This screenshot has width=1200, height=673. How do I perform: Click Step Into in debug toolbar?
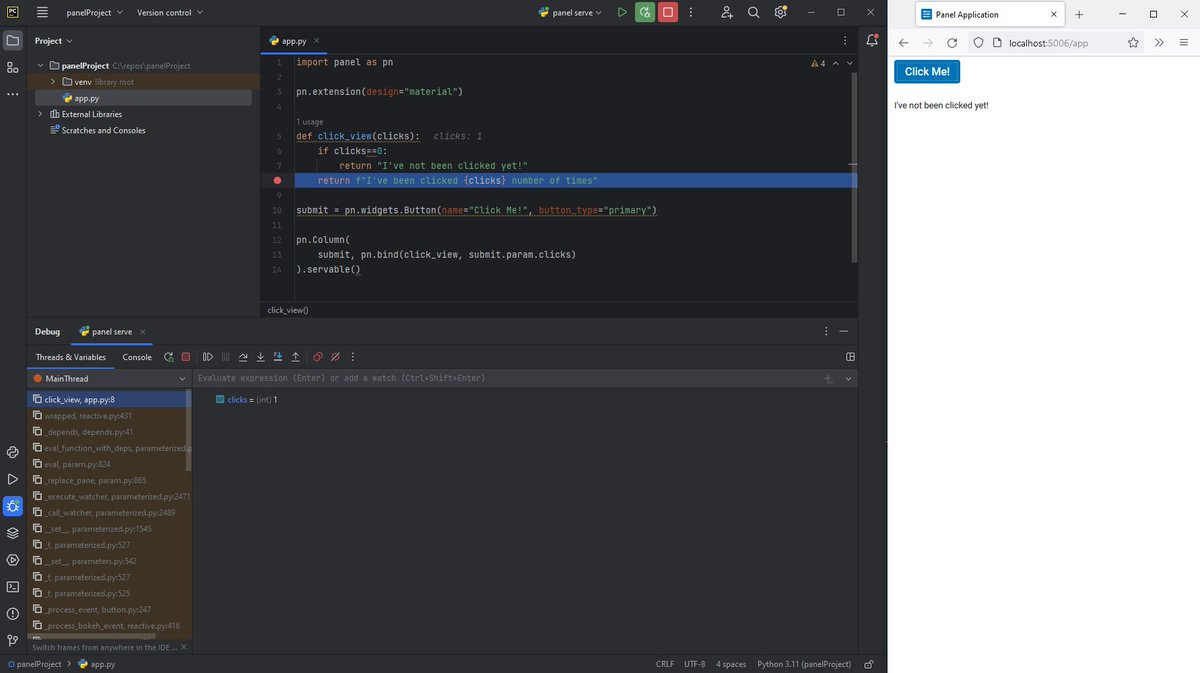[x=261, y=357]
